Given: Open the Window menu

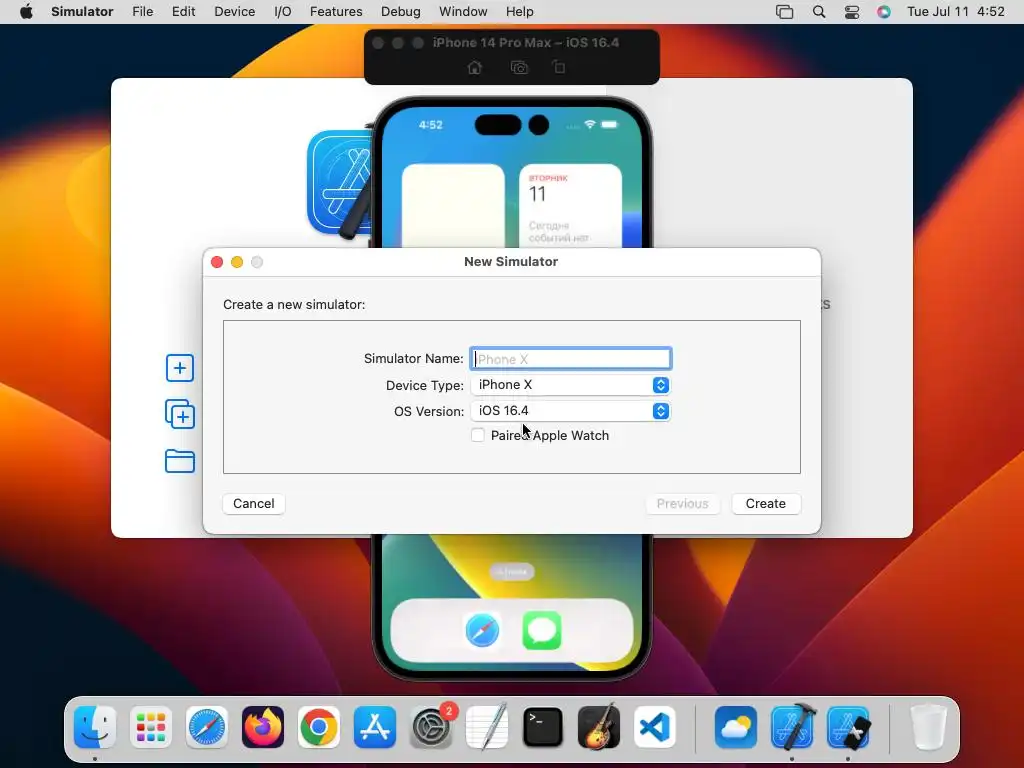Looking at the screenshot, I should 463,12.
